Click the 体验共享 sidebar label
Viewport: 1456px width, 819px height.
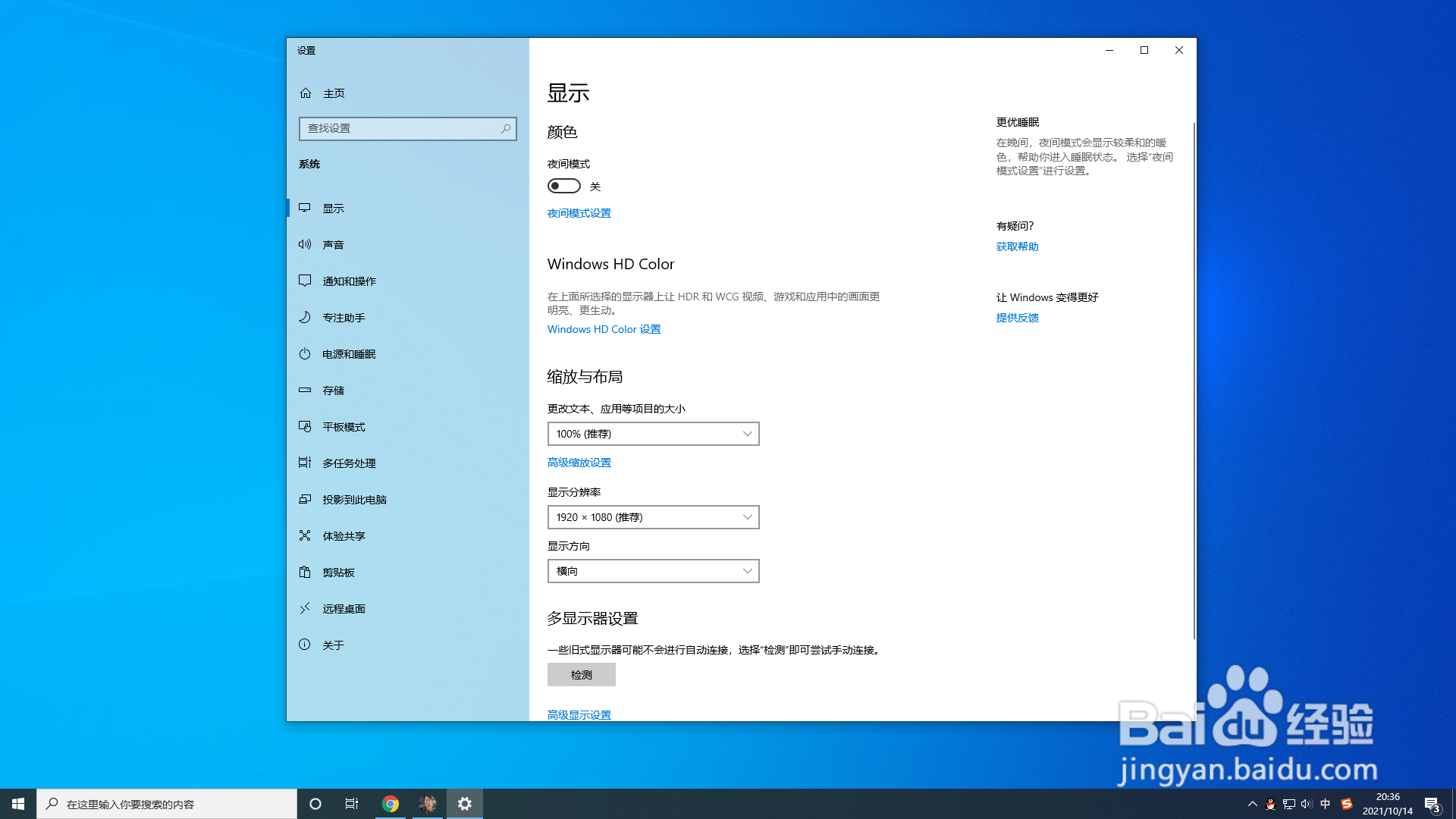(x=344, y=536)
